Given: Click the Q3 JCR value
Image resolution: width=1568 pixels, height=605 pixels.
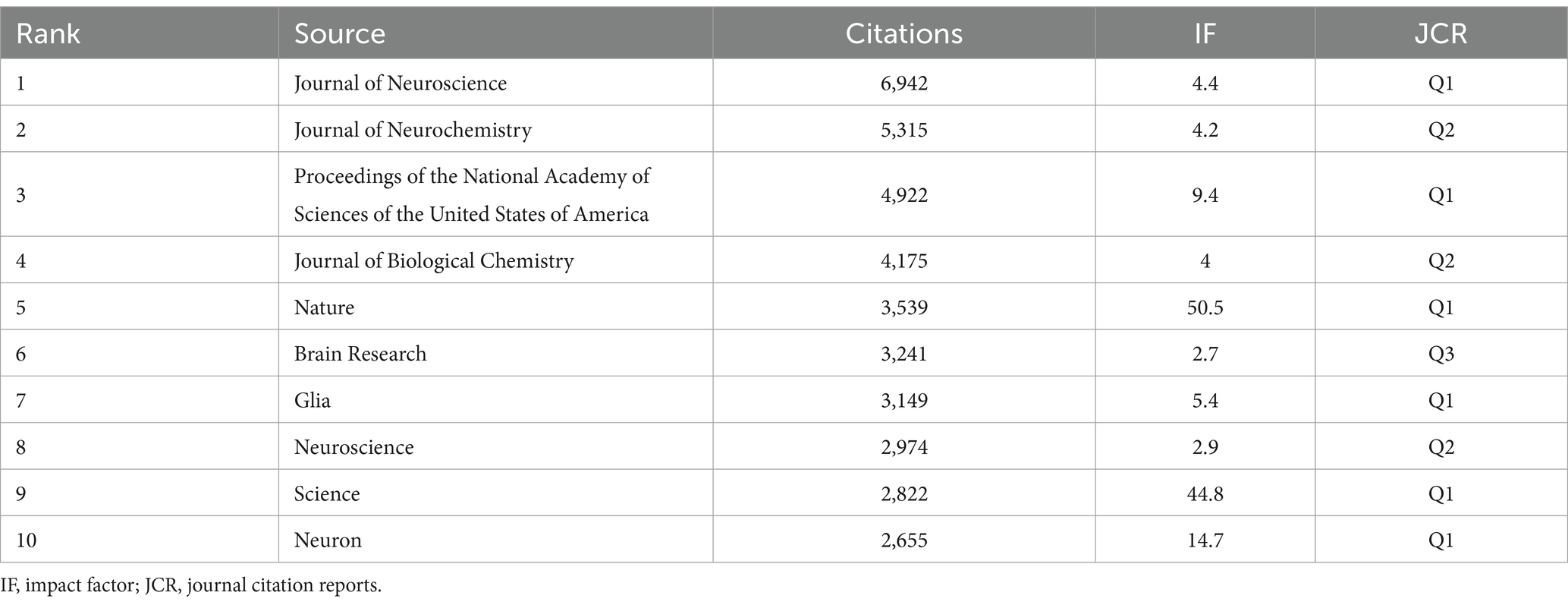Looking at the screenshot, I should coord(1441,354).
